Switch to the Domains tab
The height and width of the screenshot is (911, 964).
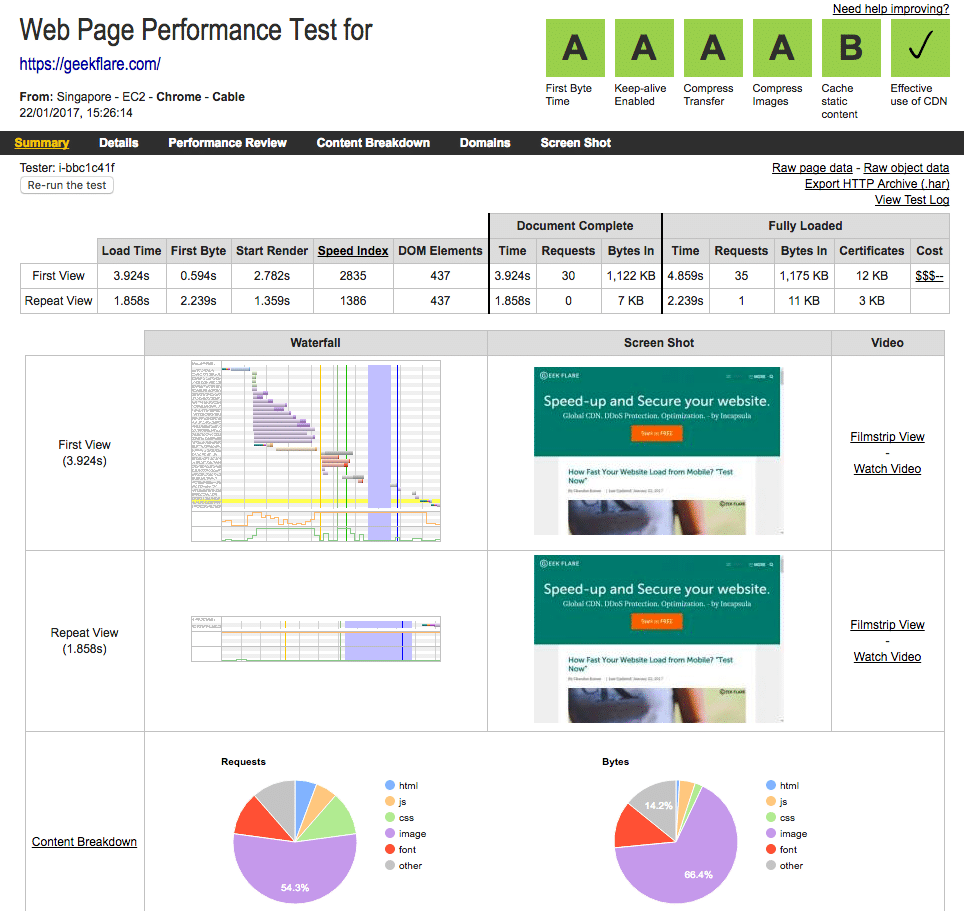tap(484, 143)
